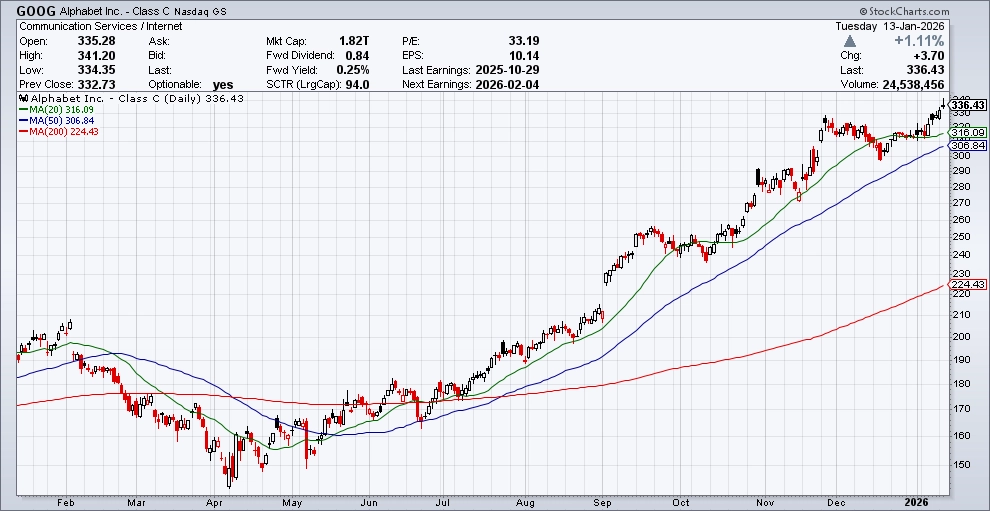Click the Prev Close value 332.73
Image resolution: width=990 pixels, height=511 pixels.
pyautogui.click(x=96, y=85)
